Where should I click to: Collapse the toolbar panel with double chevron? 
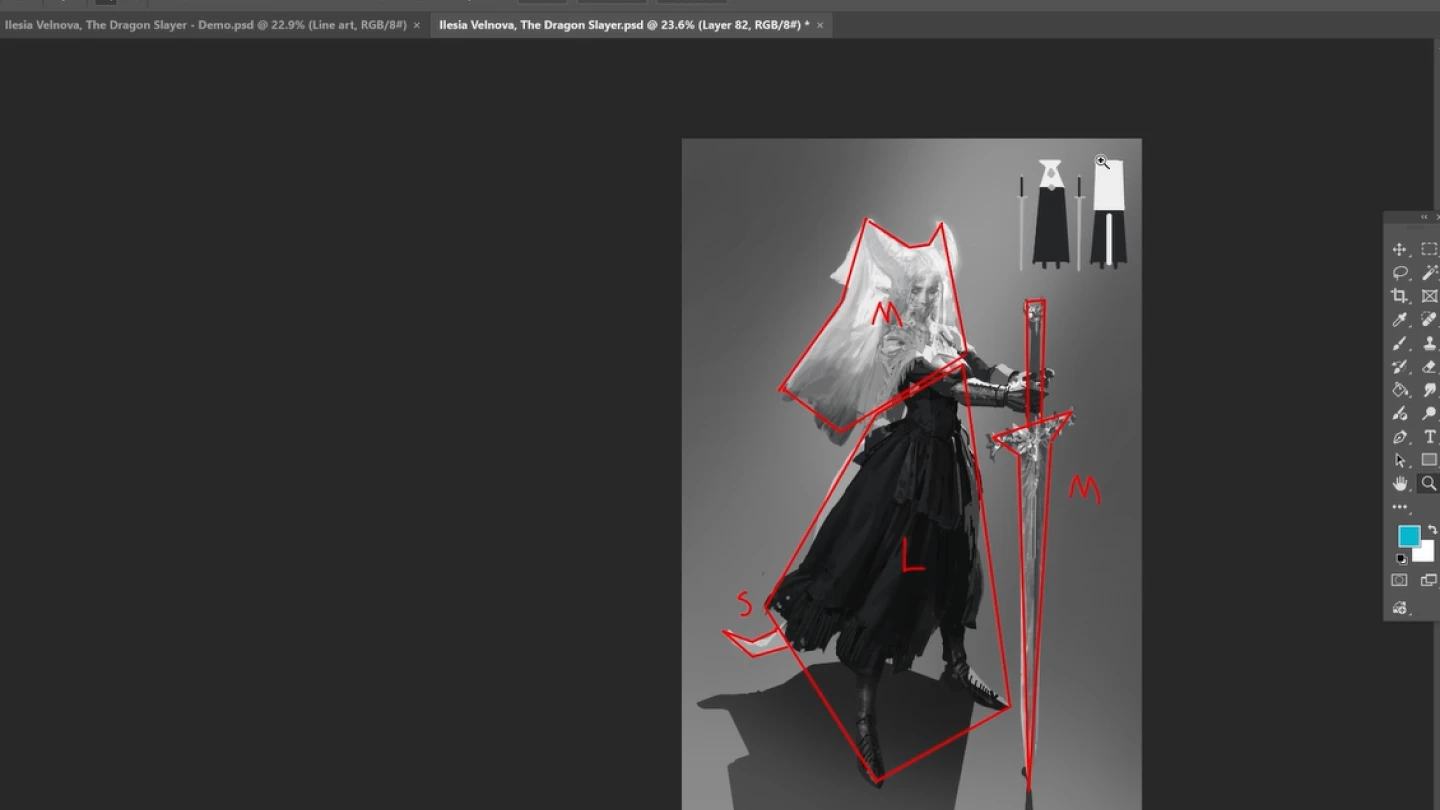pyautogui.click(x=1423, y=216)
